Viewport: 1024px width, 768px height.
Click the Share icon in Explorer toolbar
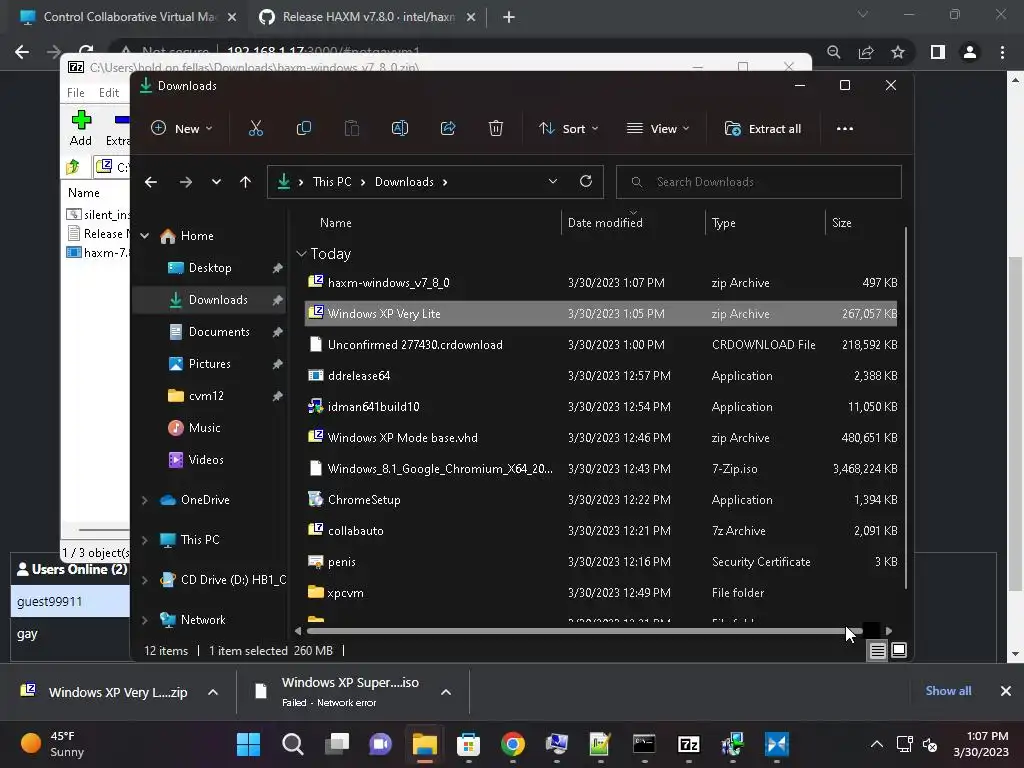(448, 129)
